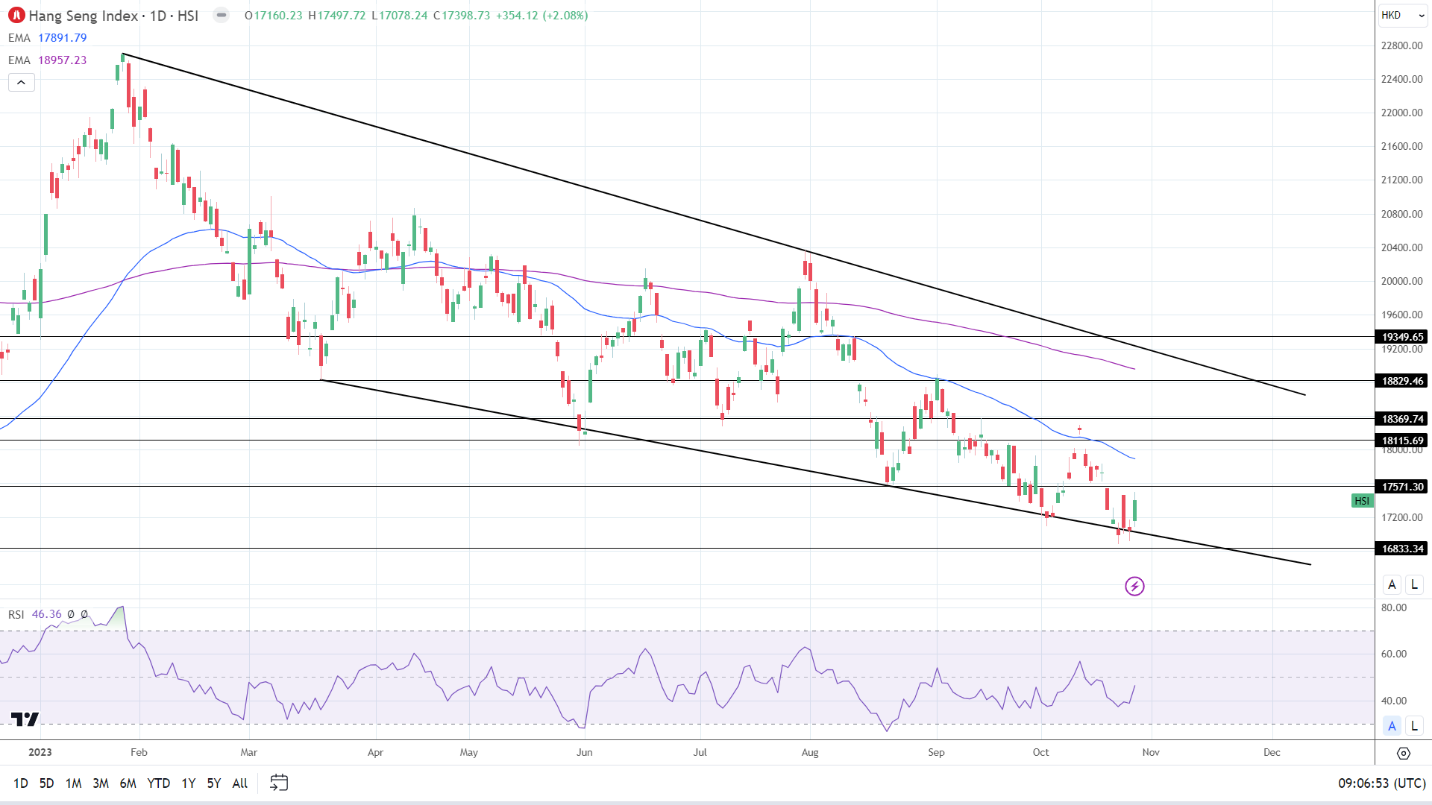
Task: Select the purple EMA 18957.23 legend
Action: tap(47, 60)
